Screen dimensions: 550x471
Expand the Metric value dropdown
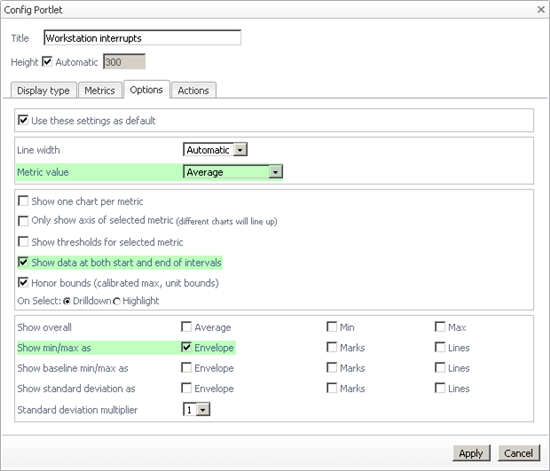[x=233, y=172]
